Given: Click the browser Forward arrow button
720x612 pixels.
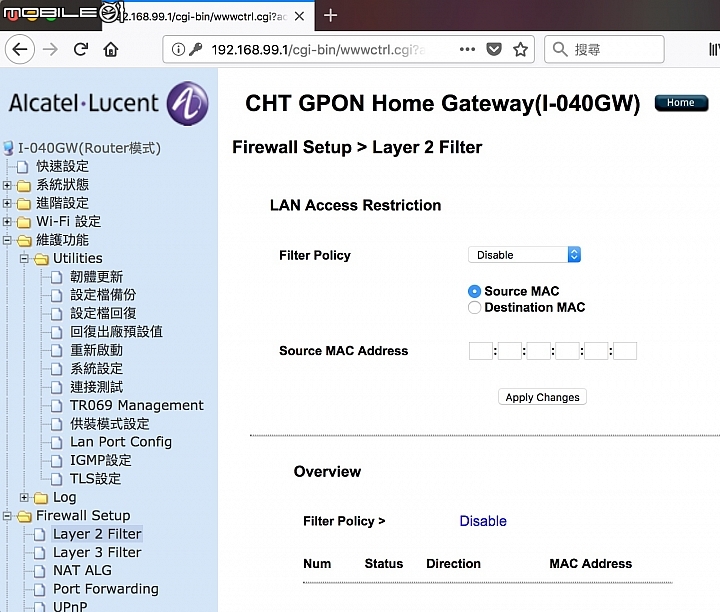Looking at the screenshot, I should (50, 49).
